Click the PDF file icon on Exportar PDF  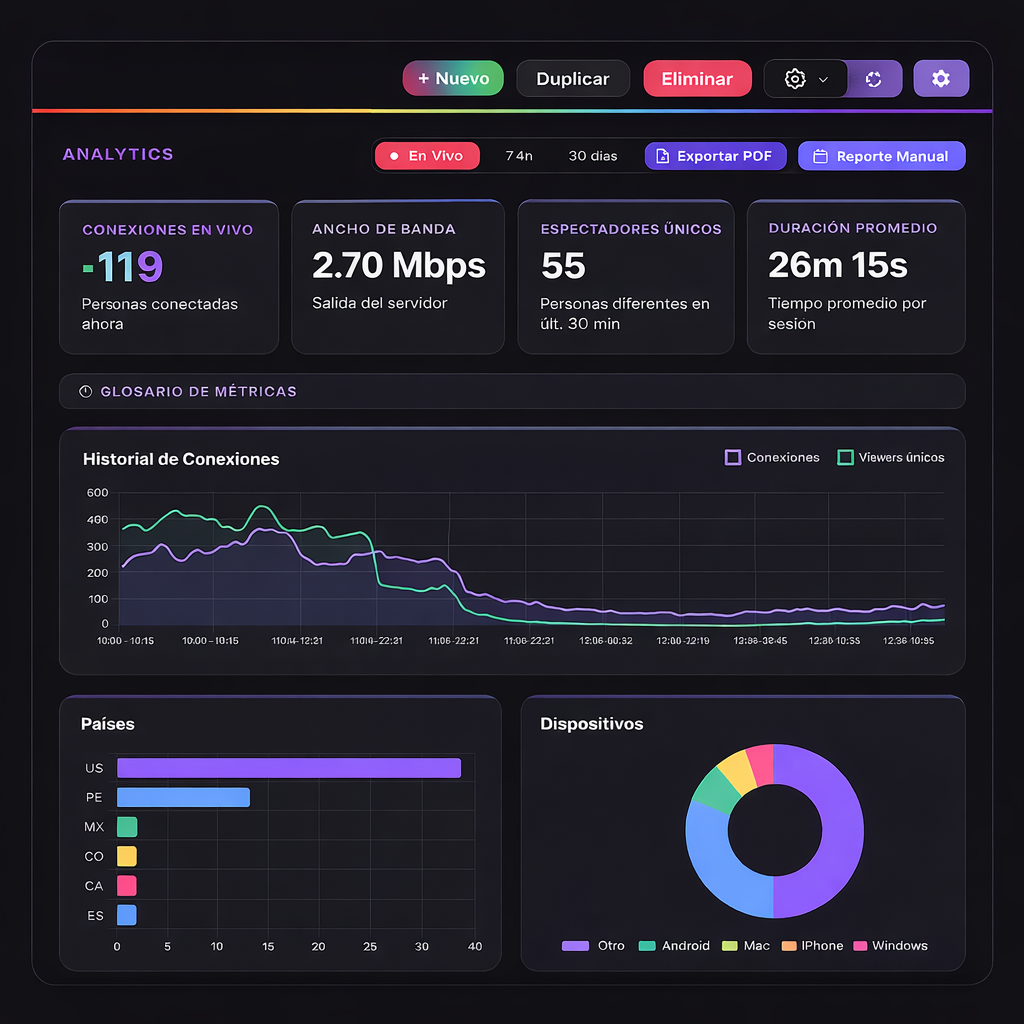coord(662,156)
